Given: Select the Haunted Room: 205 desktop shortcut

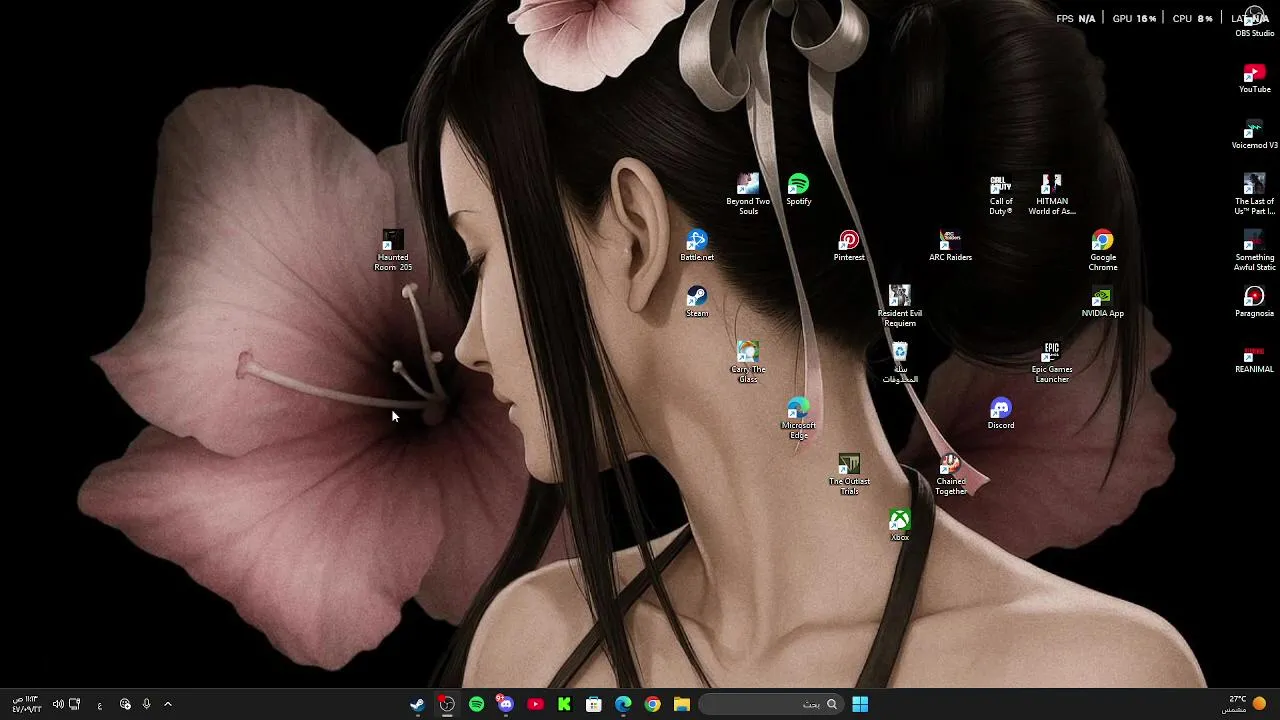Looking at the screenshot, I should [x=393, y=250].
